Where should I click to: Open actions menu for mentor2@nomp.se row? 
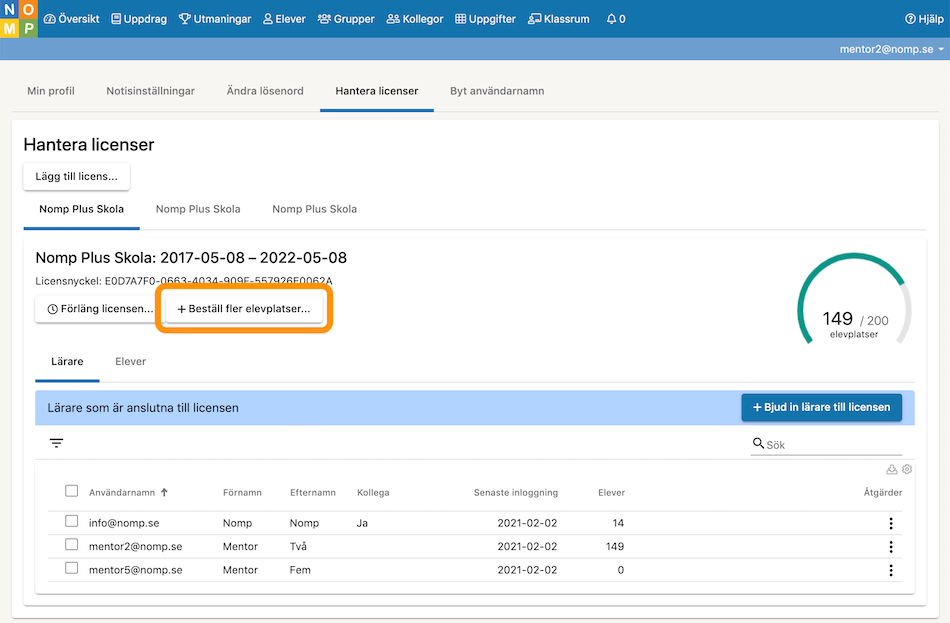(x=891, y=547)
